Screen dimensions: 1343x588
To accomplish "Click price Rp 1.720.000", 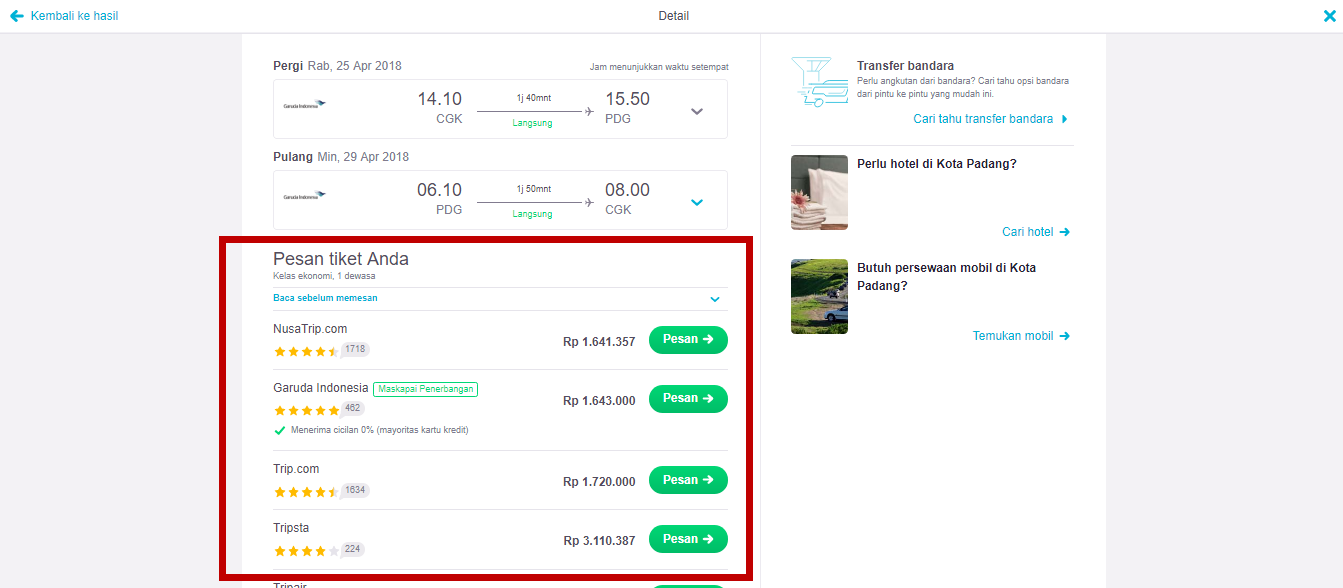I will click(599, 482).
